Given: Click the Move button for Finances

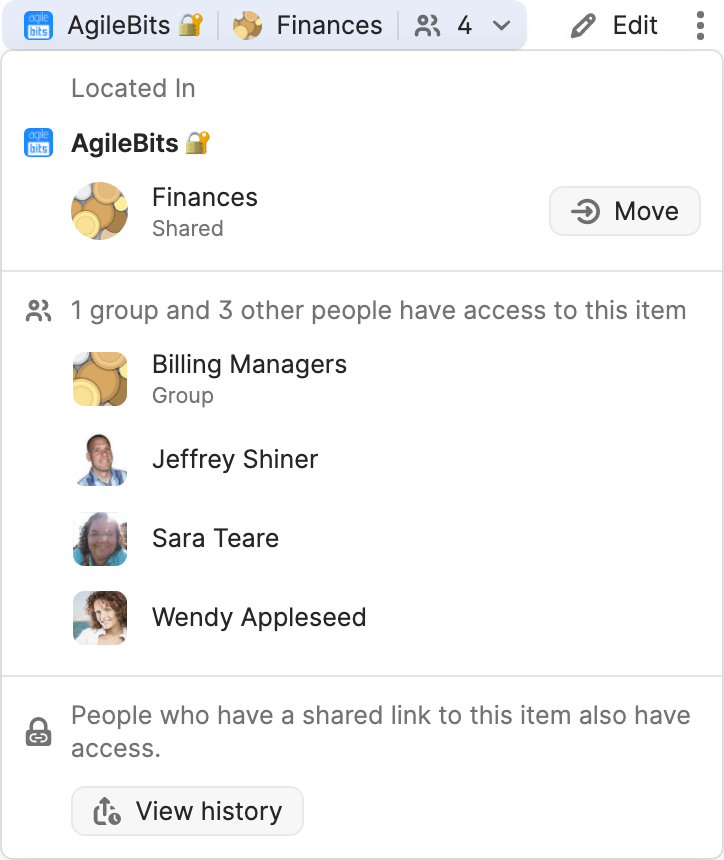Looking at the screenshot, I should [x=624, y=211].
